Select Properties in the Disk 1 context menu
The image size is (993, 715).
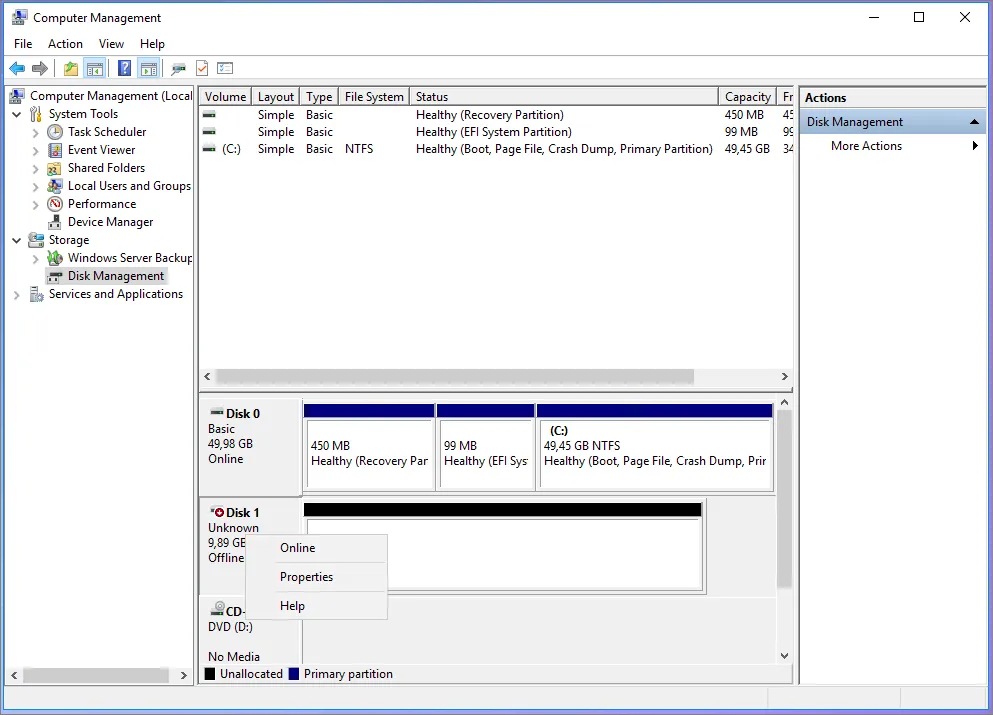[x=306, y=577]
